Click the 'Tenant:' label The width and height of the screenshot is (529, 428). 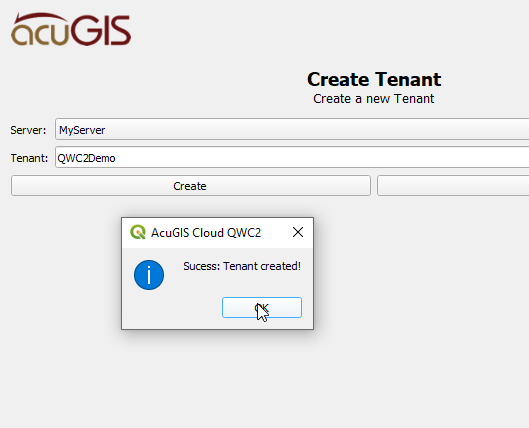29,158
